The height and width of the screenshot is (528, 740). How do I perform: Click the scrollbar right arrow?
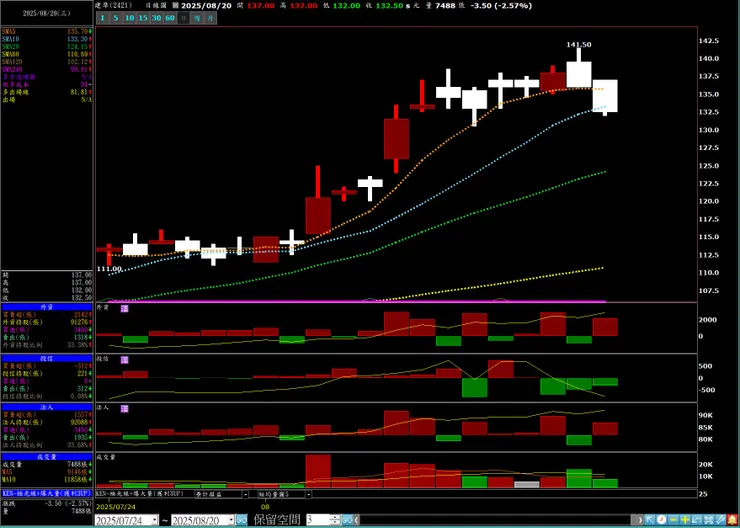639,520
